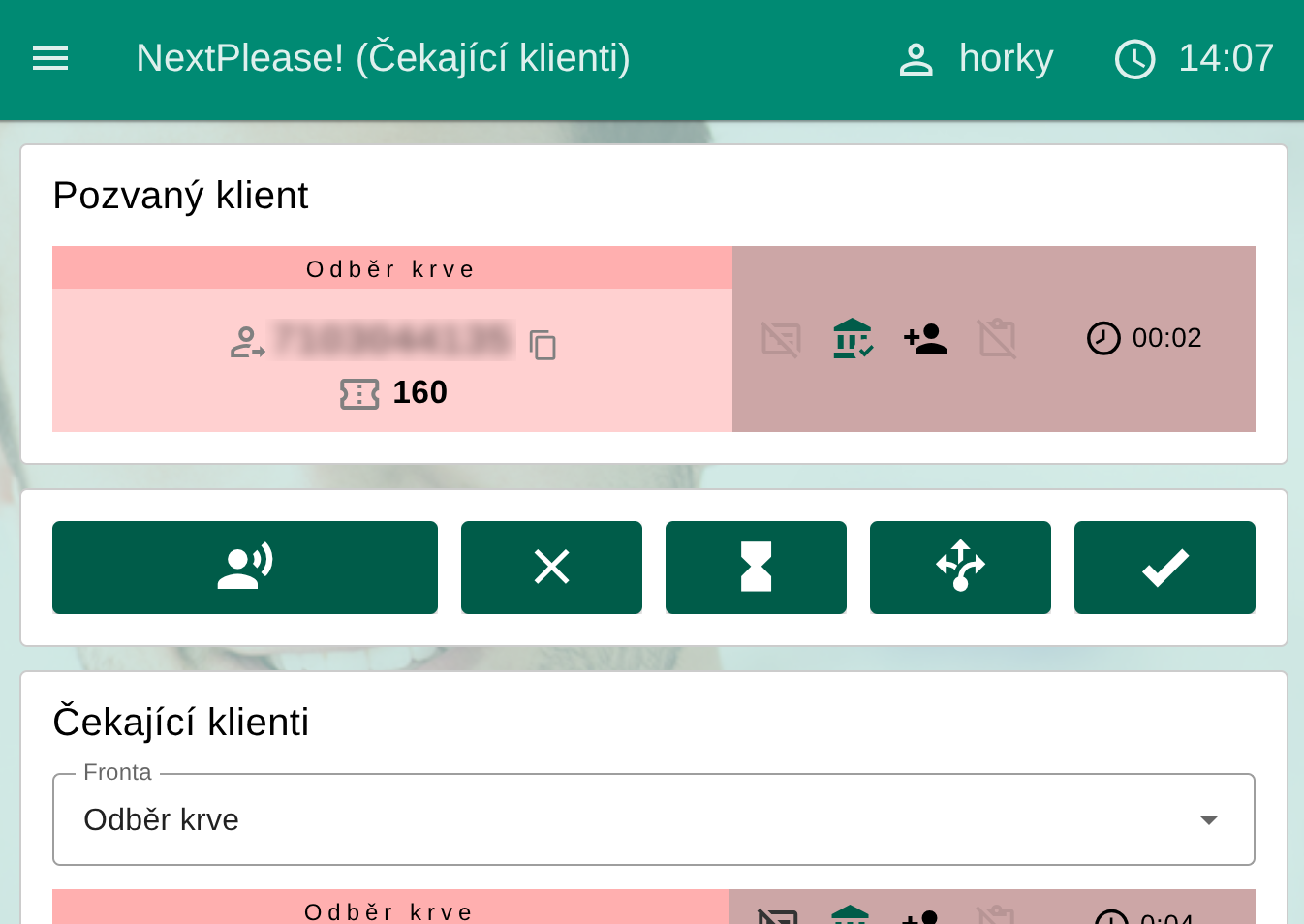
Task: Click the bank verified icon in called client row
Action: pos(853,339)
